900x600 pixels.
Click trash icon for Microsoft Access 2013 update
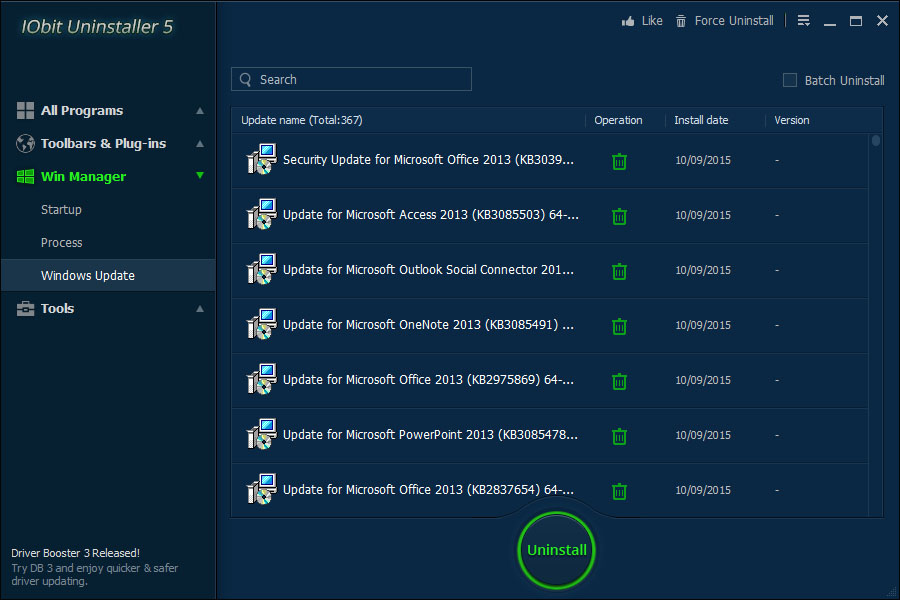point(619,216)
